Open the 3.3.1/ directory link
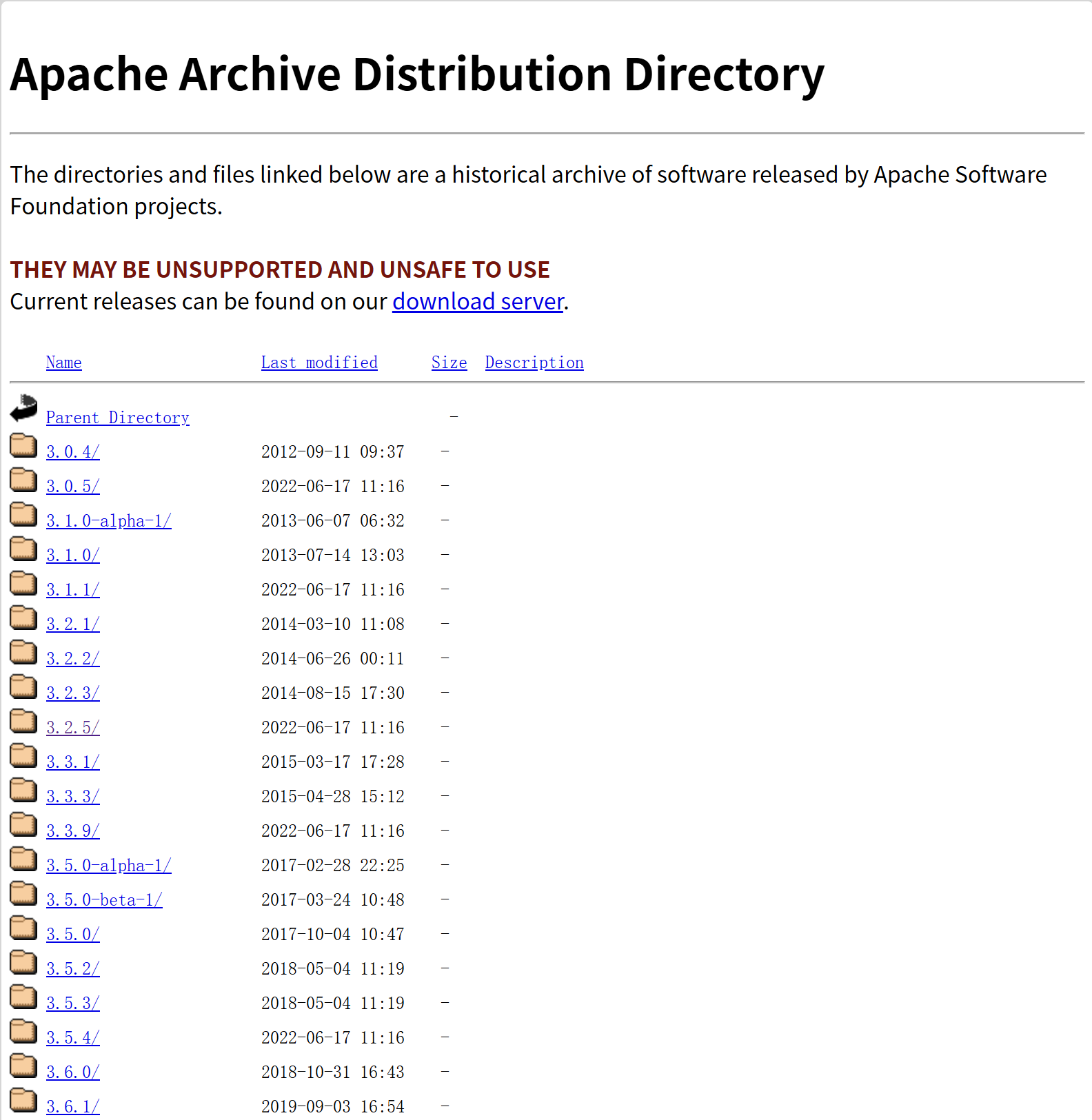Image resolution: width=1092 pixels, height=1120 pixels. click(73, 762)
